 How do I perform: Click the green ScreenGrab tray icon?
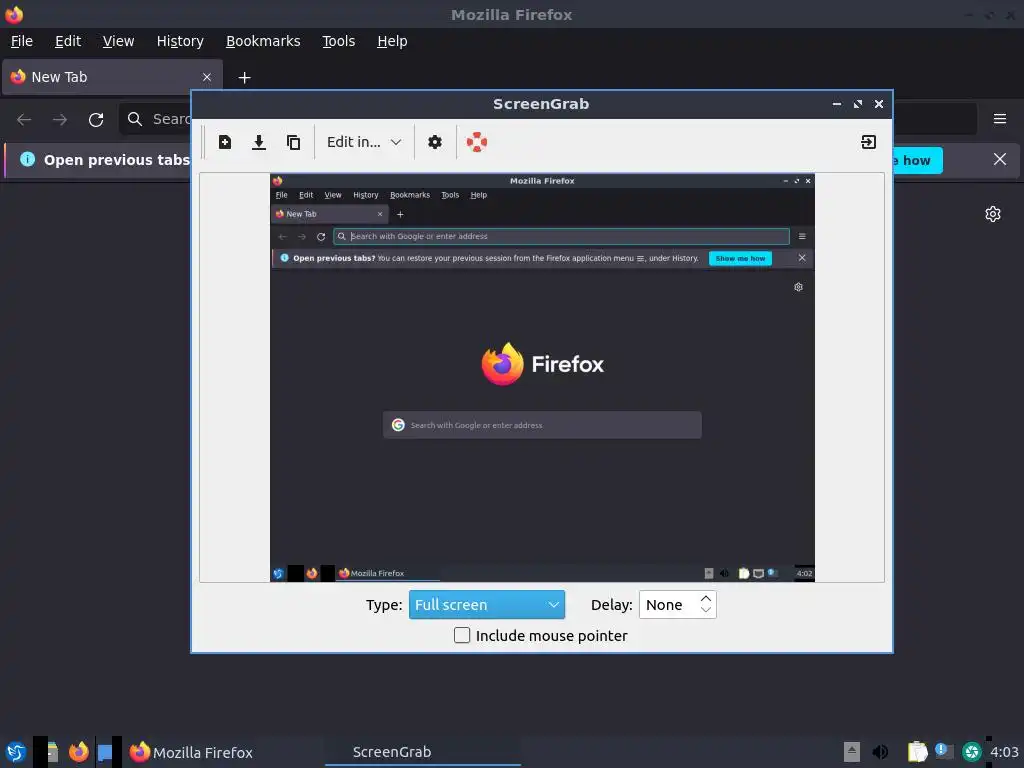(972, 752)
